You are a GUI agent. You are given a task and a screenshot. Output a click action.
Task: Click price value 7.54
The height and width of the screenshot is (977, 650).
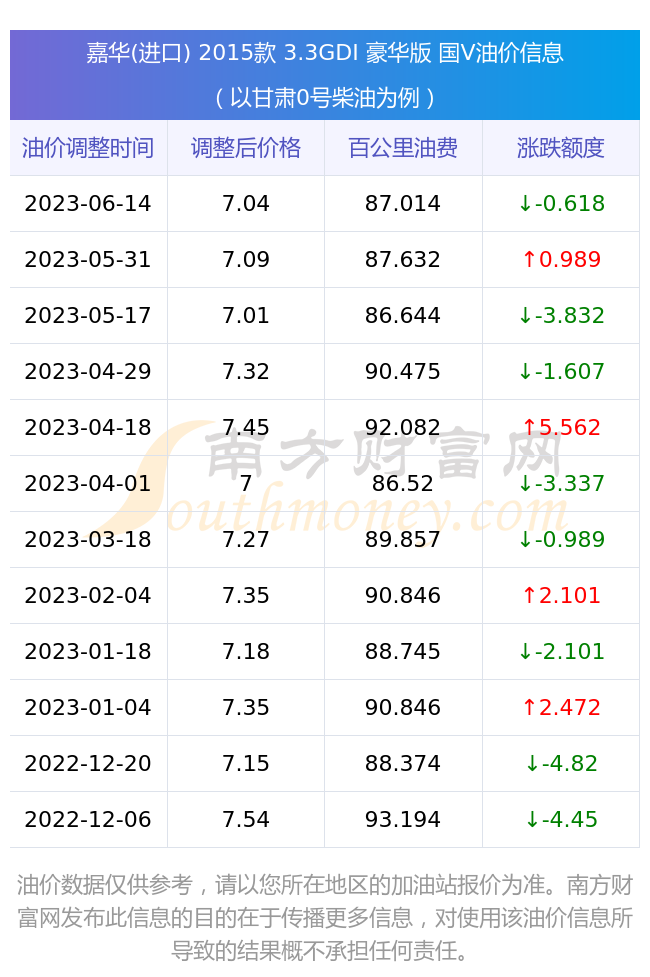(246, 820)
